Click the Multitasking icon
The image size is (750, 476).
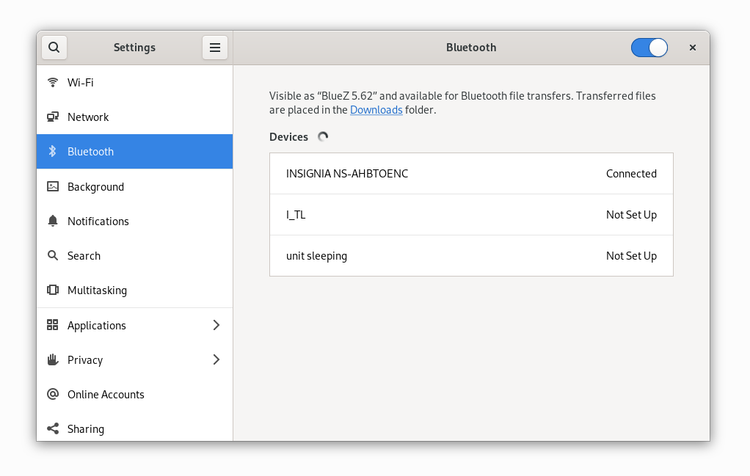[x=53, y=290]
